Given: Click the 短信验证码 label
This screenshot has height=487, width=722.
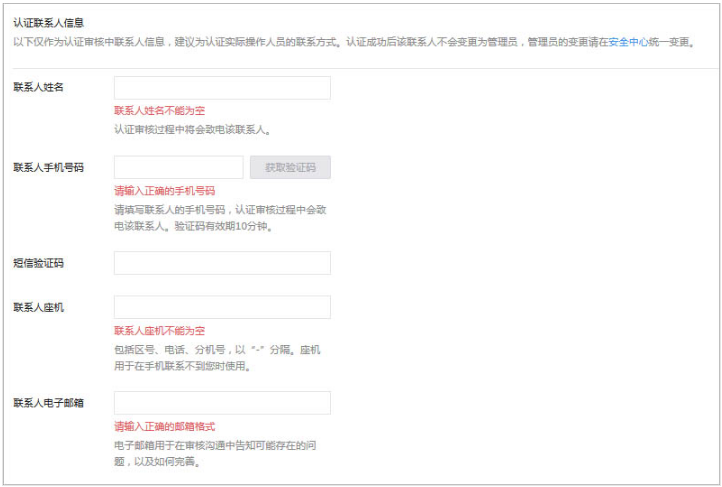Looking at the screenshot, I should coord(38,263).
